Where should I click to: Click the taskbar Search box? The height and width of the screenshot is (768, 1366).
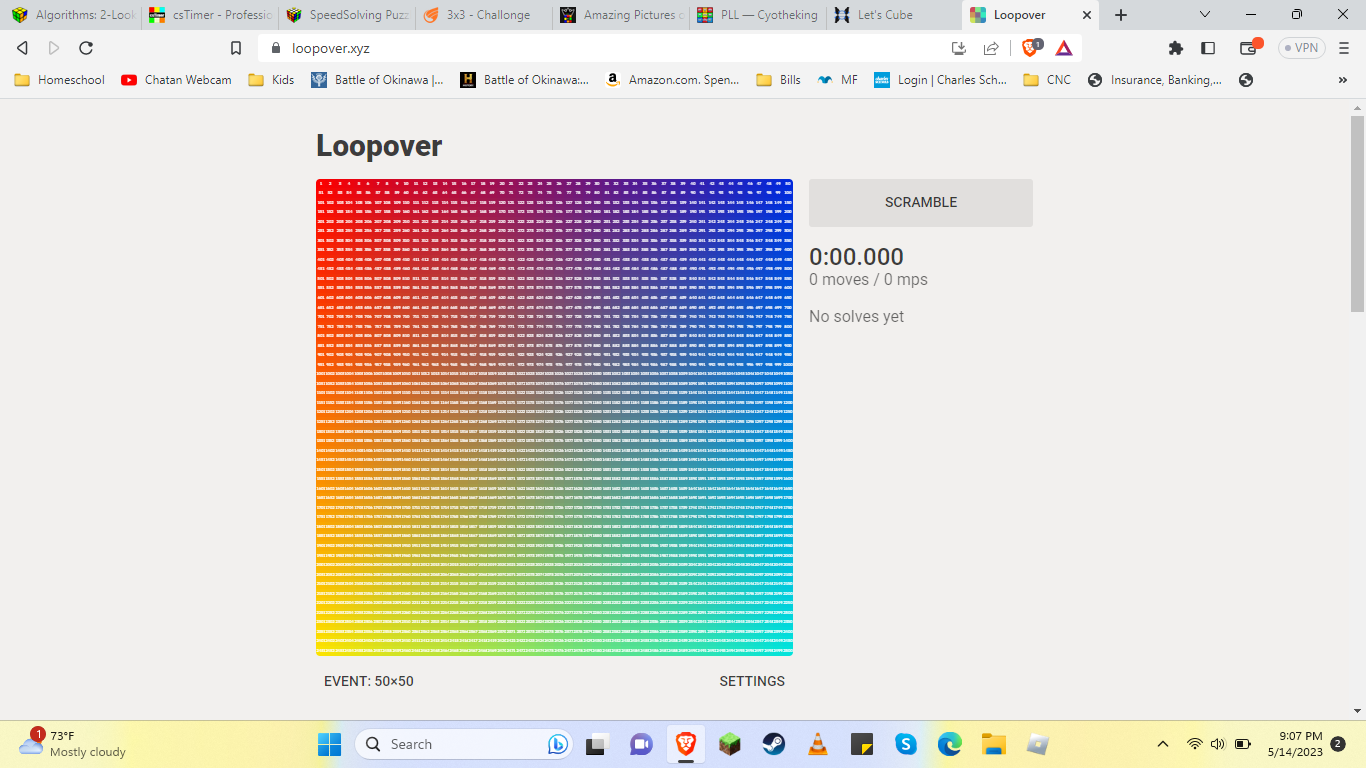(463, 744)
